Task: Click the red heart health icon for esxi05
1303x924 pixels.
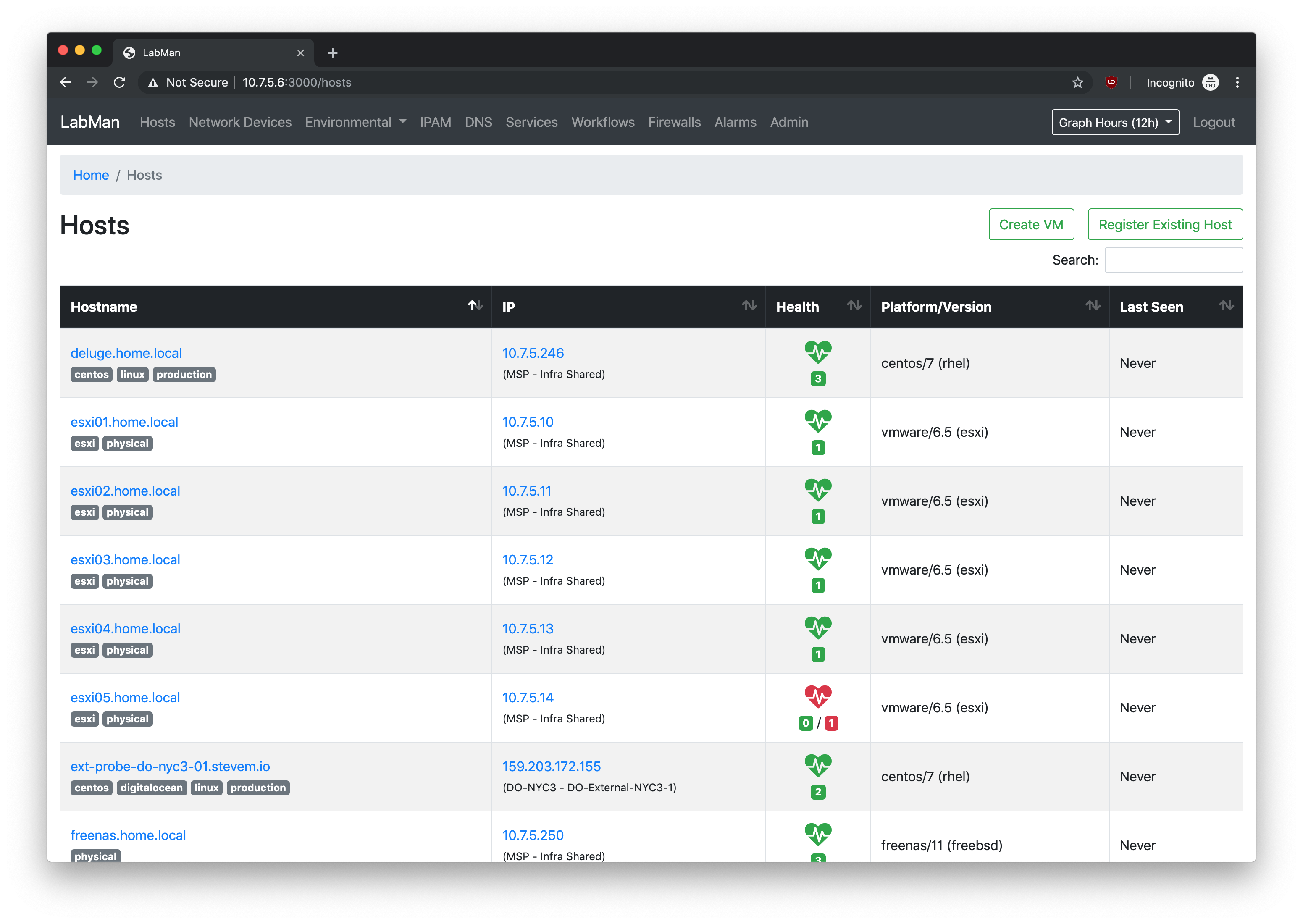Action: click(818, 696)
